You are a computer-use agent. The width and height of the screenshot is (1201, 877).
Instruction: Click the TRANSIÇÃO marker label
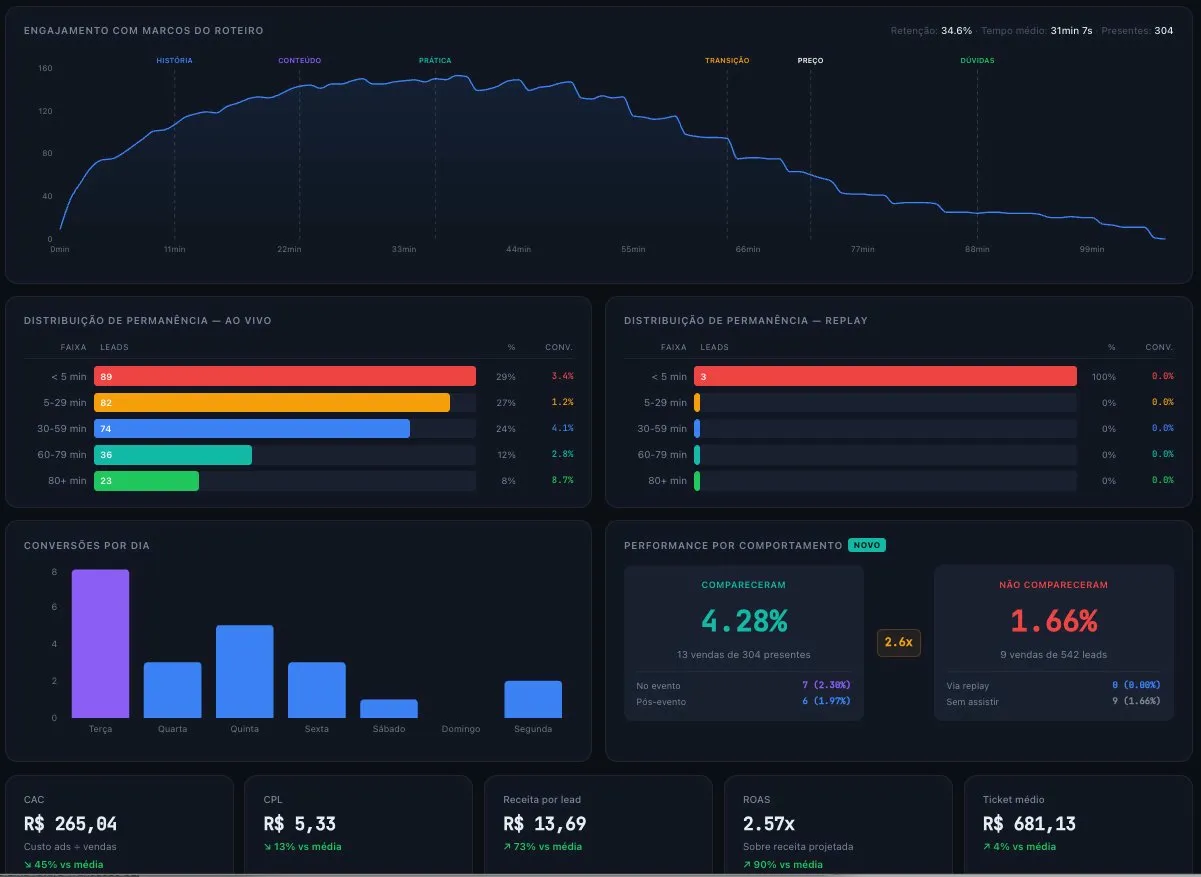point(727,61)
